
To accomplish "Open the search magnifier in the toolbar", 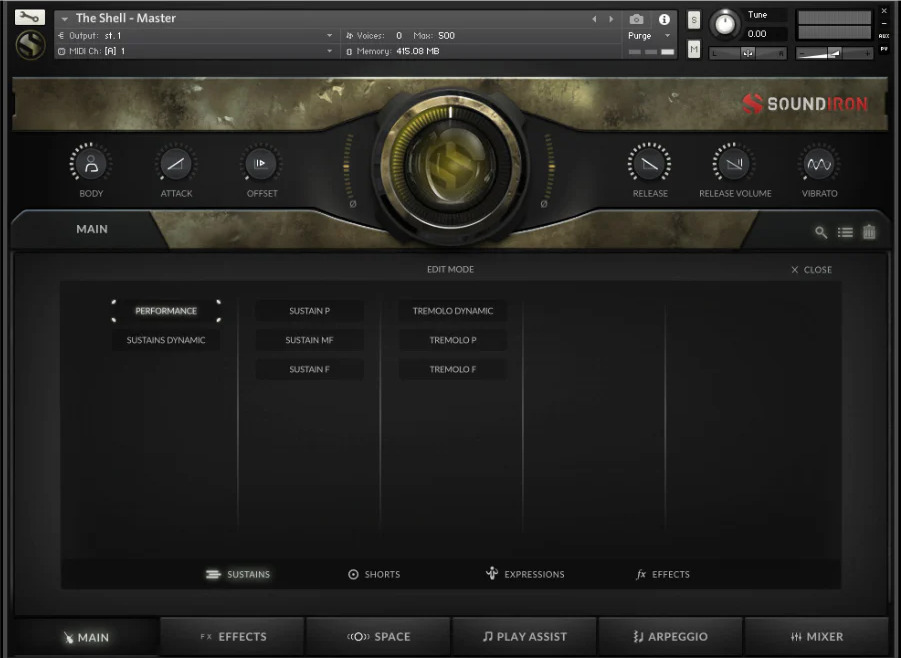I will point(820,232).
